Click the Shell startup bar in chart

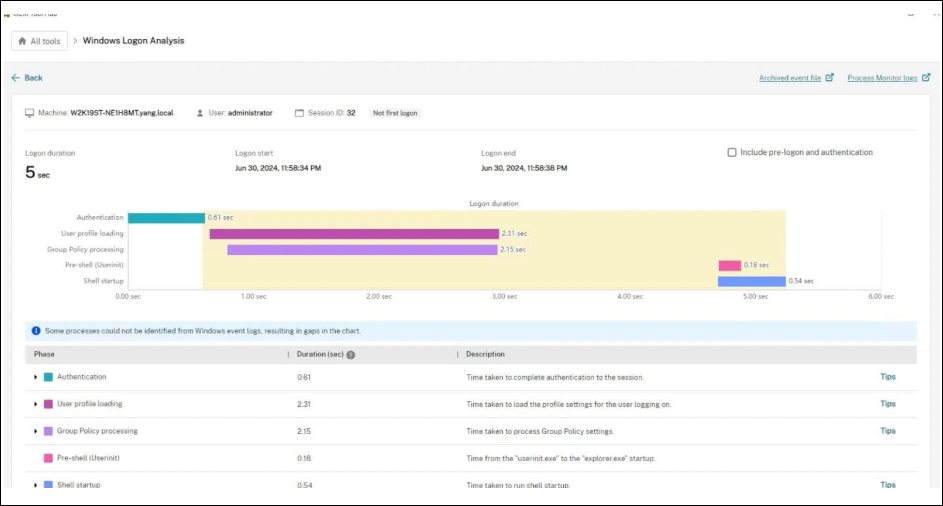[x=751, y=282]
